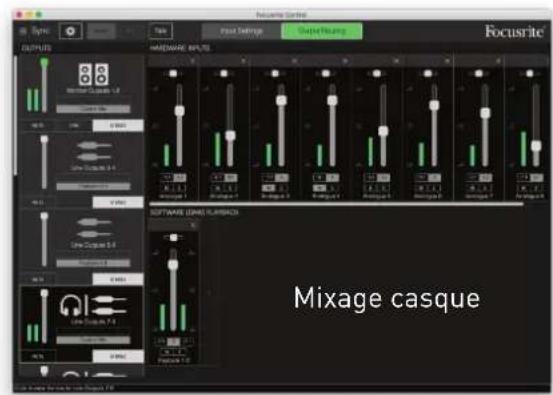Select the Line Outputs 7-8 headphone icon

(93, 305)
